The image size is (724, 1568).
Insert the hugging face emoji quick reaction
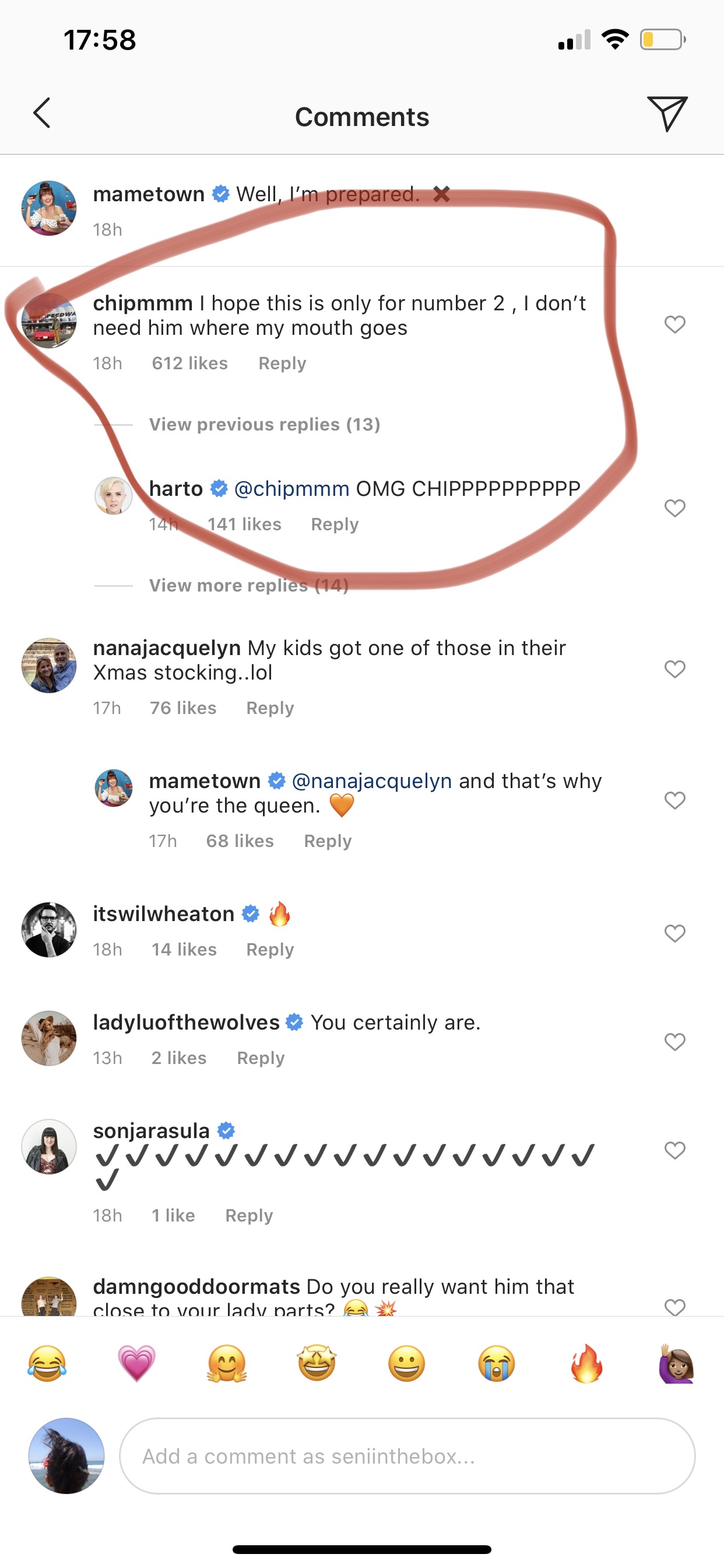click(x=227, y=1363)
